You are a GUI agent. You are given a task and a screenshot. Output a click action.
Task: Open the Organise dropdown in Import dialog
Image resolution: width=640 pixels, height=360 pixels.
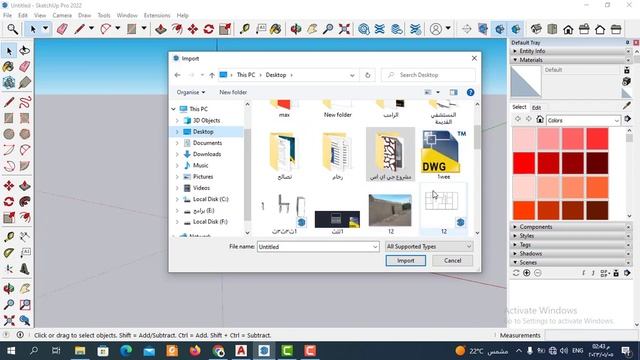coord(191,92)
